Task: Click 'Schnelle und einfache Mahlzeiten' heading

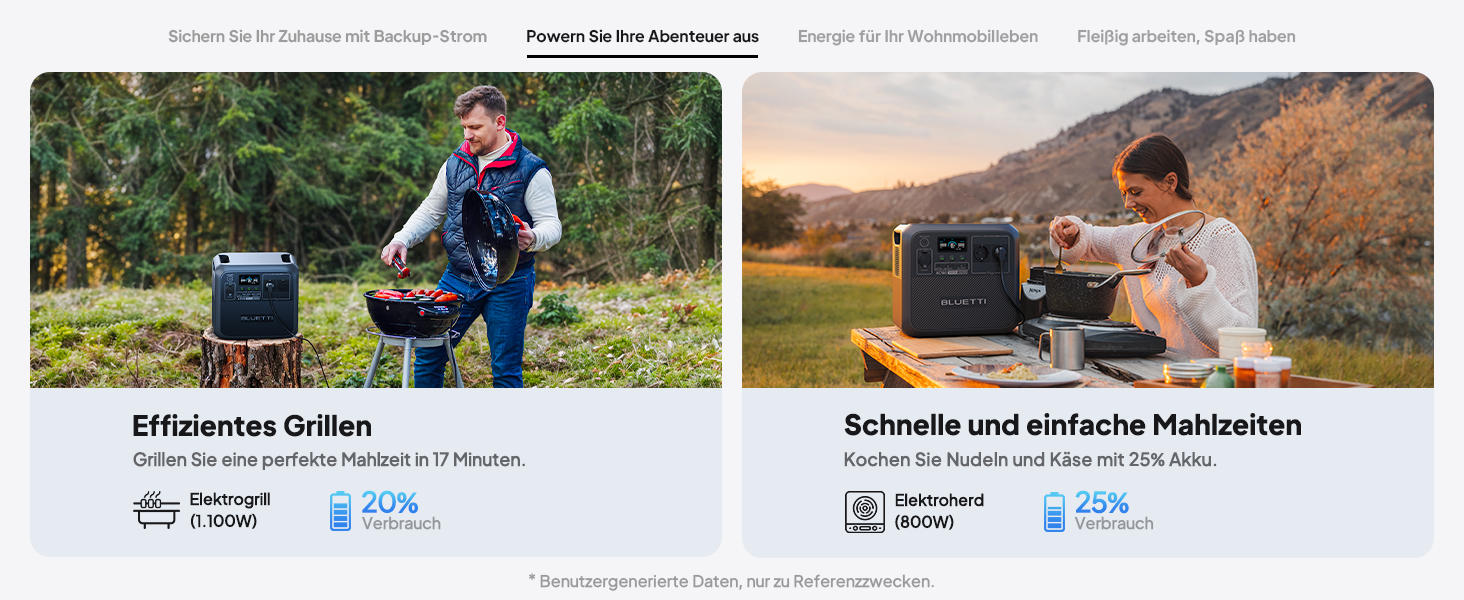Action: (x=1073, y=425)
